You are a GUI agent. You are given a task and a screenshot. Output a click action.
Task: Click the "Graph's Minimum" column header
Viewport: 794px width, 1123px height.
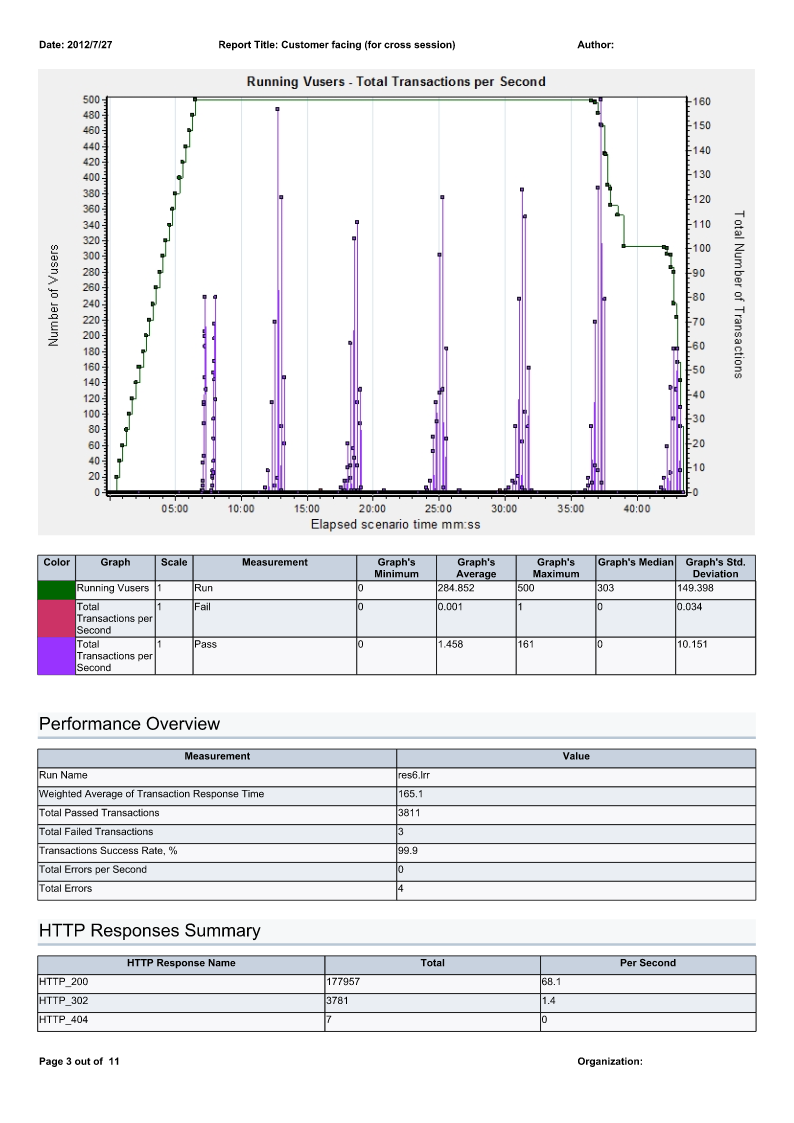(397, 568)
